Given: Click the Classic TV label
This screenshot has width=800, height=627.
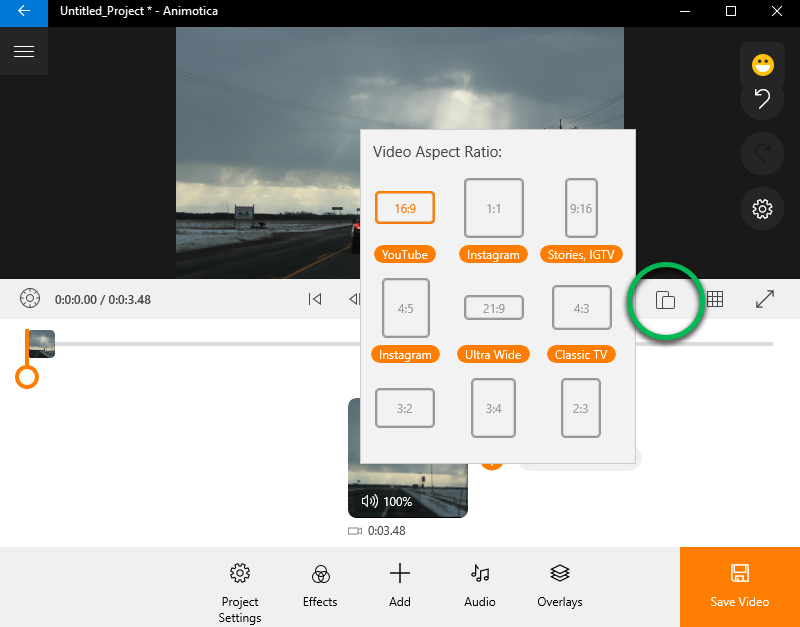Looking at the screenshot, I should pyautogui.click(x=581, y=354).
